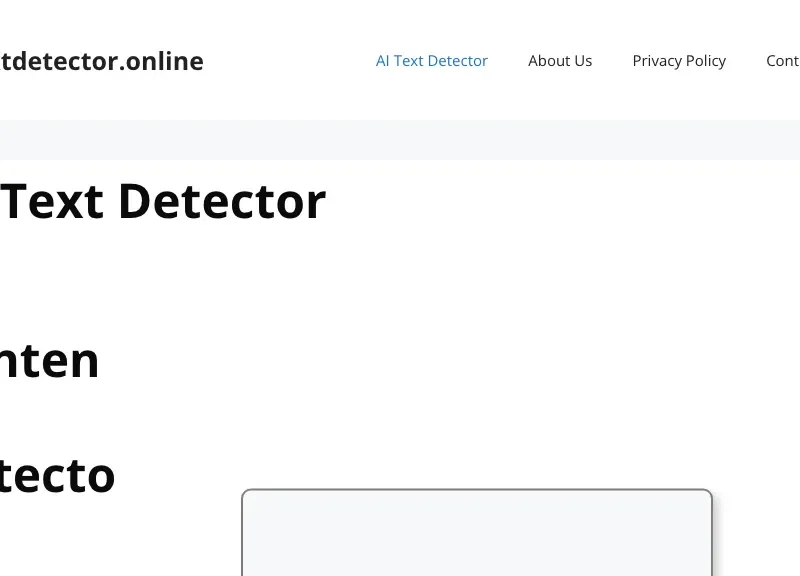Viewport: 800px width, 576px height.
Task: Open the partially visible Contact menu item
Action: click(783, 61)
